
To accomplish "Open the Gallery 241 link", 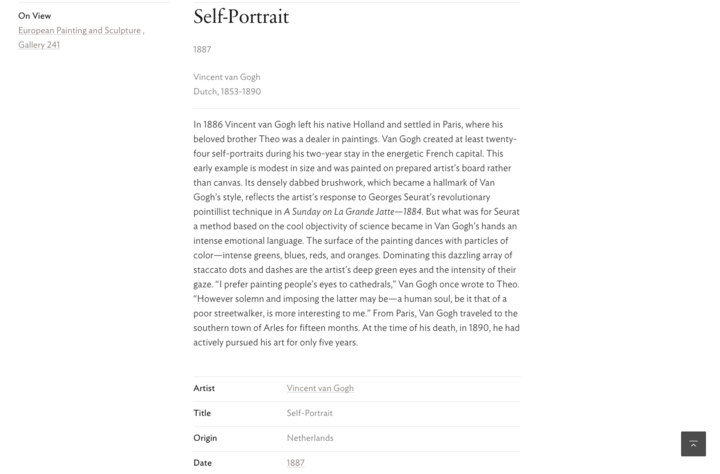I will 39,45.
